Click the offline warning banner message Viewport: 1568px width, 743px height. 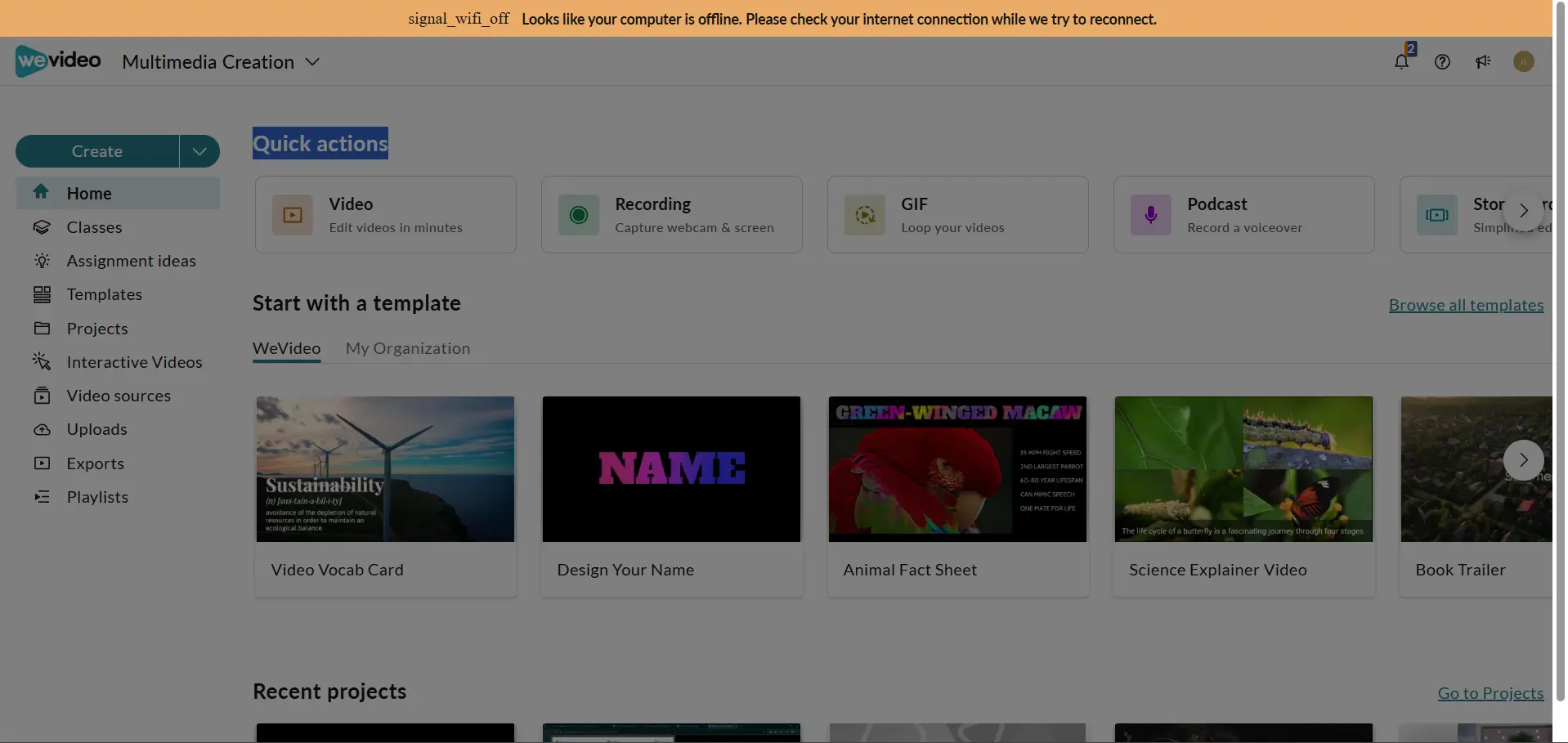coord(839,19)
